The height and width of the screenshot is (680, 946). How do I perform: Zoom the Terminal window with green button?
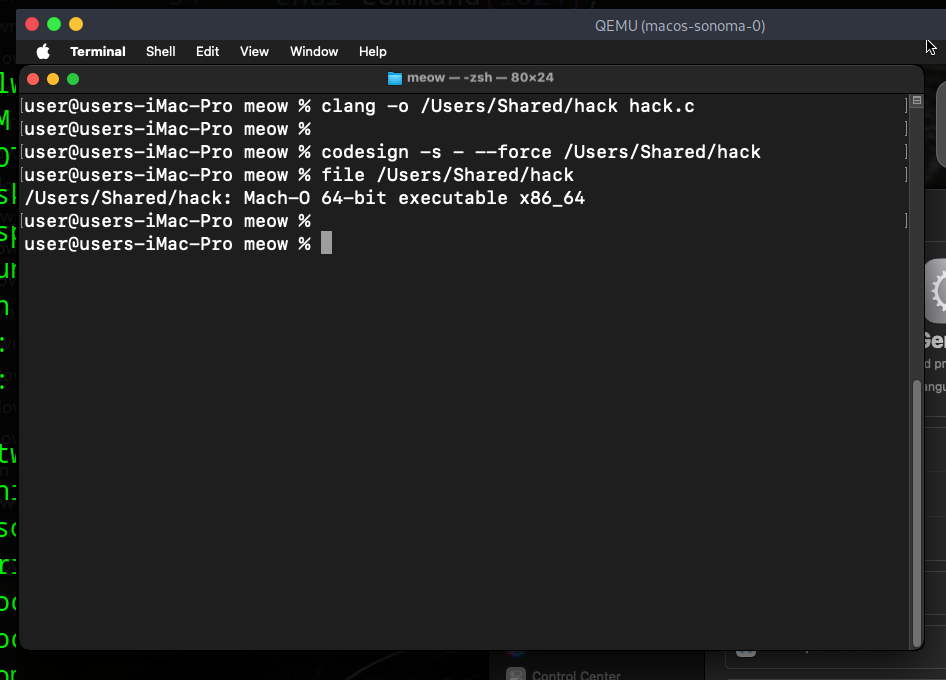point(73,78)
